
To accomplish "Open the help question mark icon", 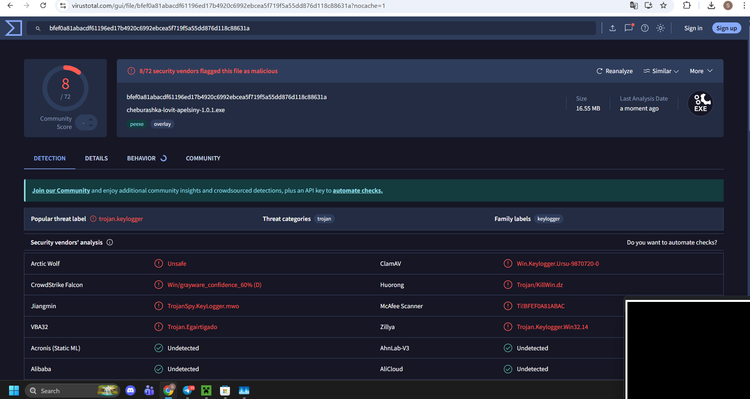I will pyautogui.click(x=645, y=28).
